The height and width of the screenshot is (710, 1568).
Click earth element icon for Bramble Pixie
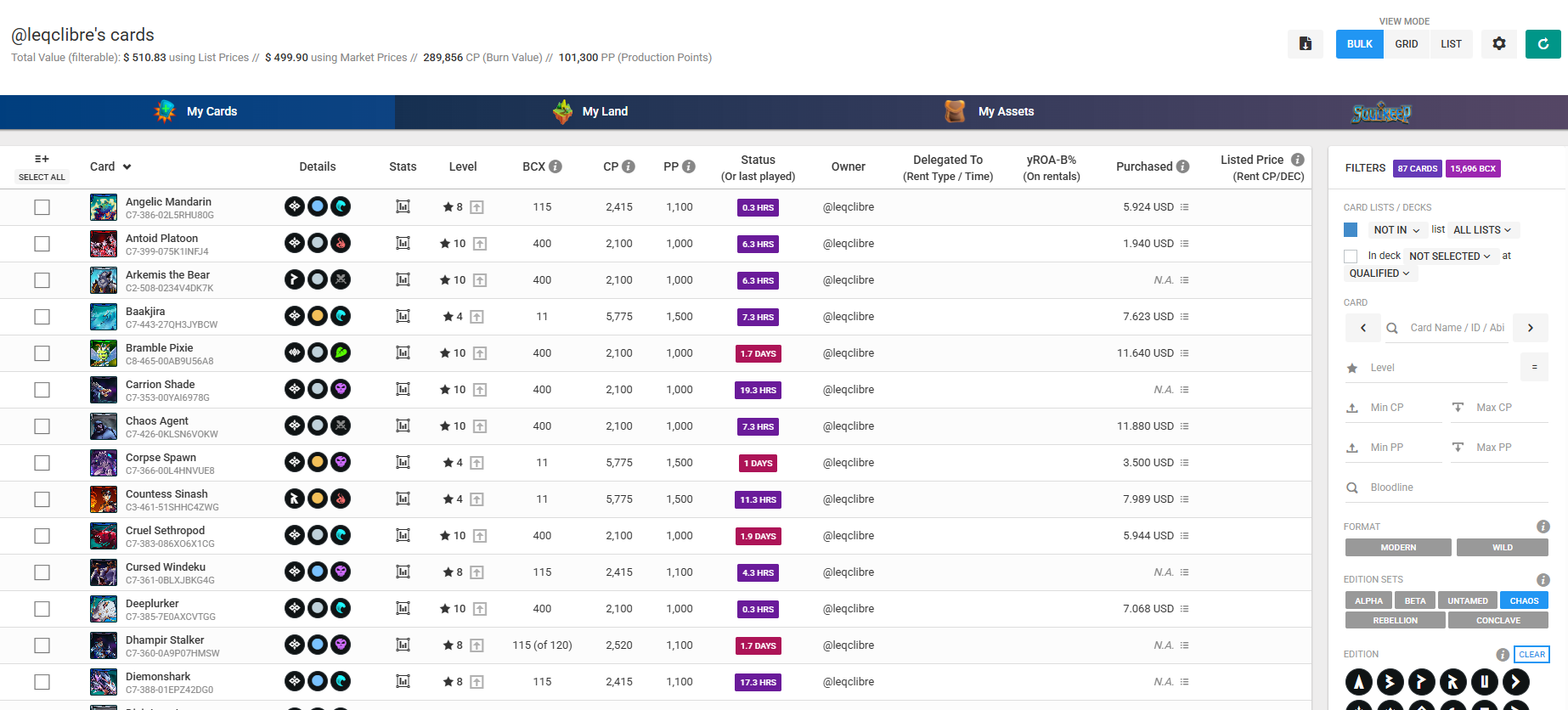pyautogui.click(x=341, y=352)
